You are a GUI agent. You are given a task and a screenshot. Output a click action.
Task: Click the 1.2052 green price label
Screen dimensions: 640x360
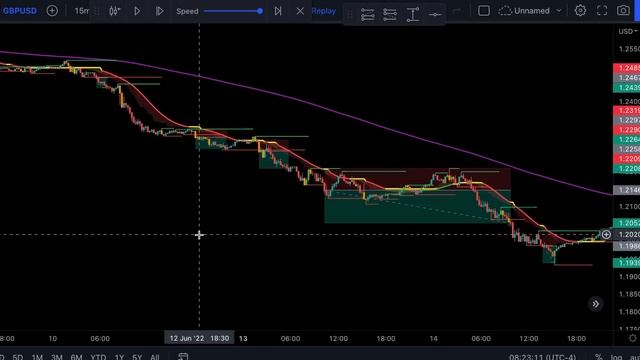pos(627,223)
